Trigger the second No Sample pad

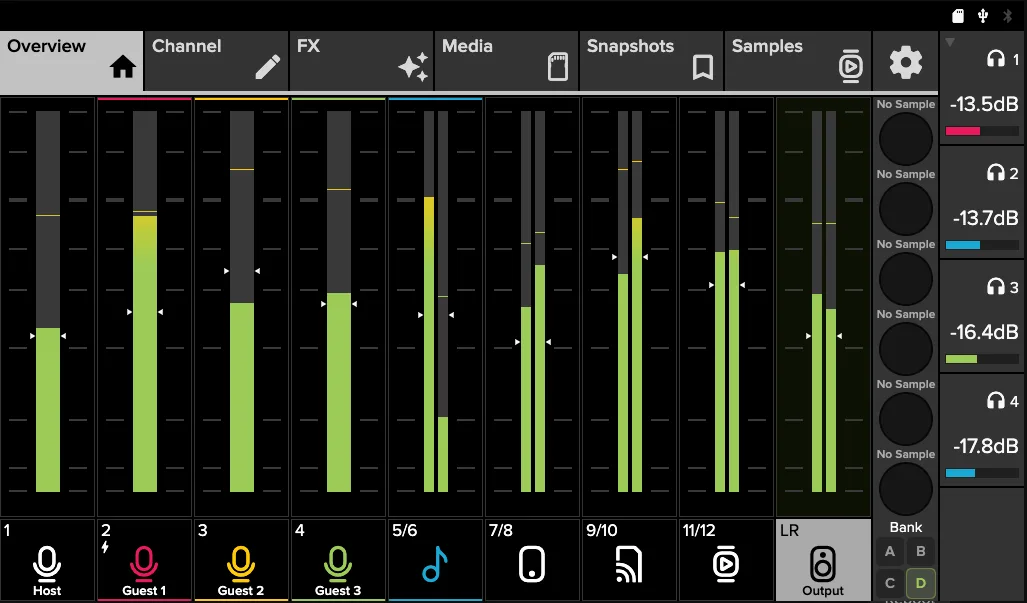tap(906, 209)
